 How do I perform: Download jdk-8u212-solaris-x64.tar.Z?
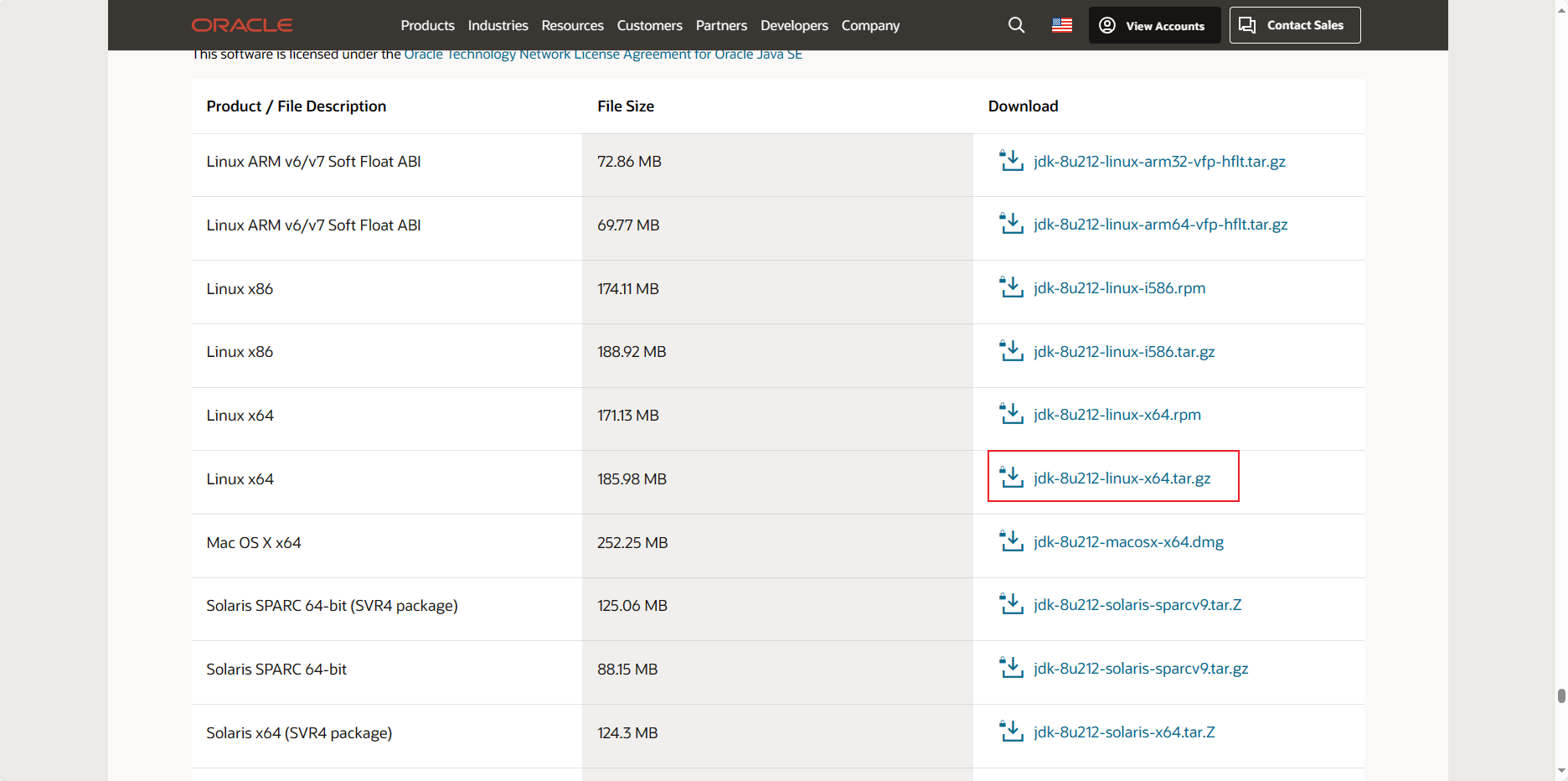[1124, 732]
